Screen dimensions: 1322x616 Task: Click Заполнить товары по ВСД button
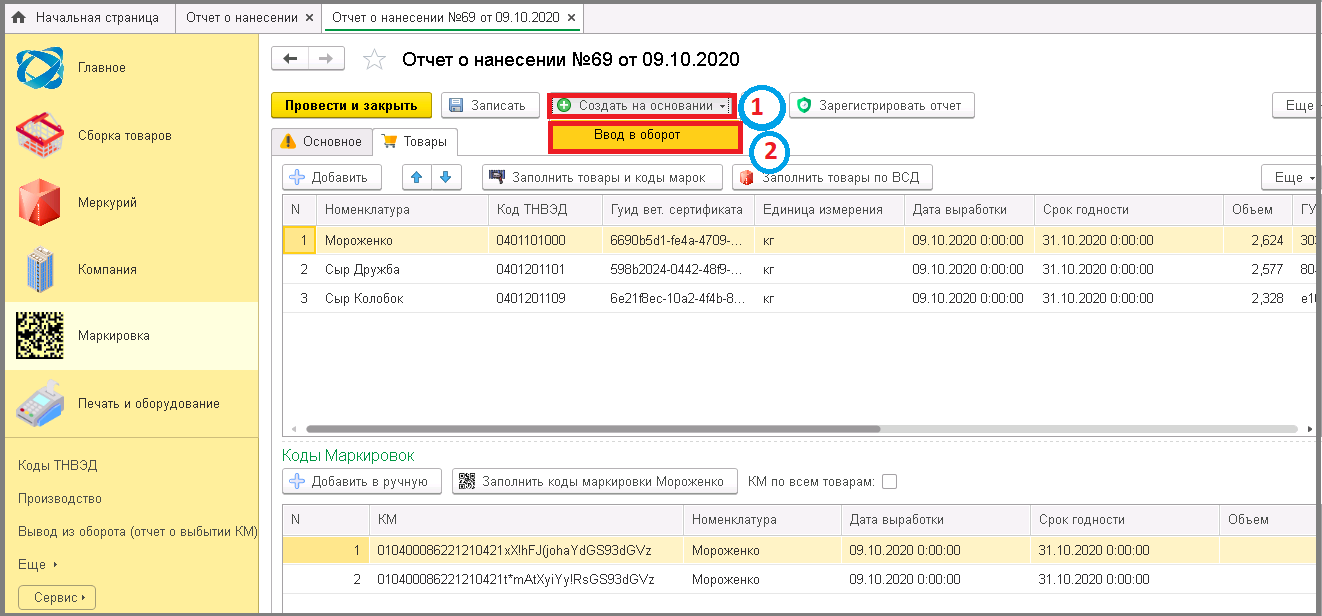point(832,177)
